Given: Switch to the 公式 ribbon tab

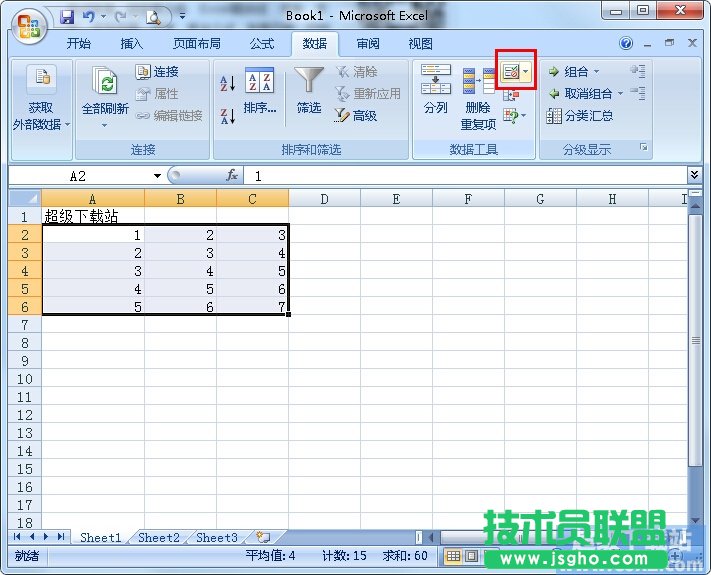Looking at the screenshot, I should (x=262, y=44).
